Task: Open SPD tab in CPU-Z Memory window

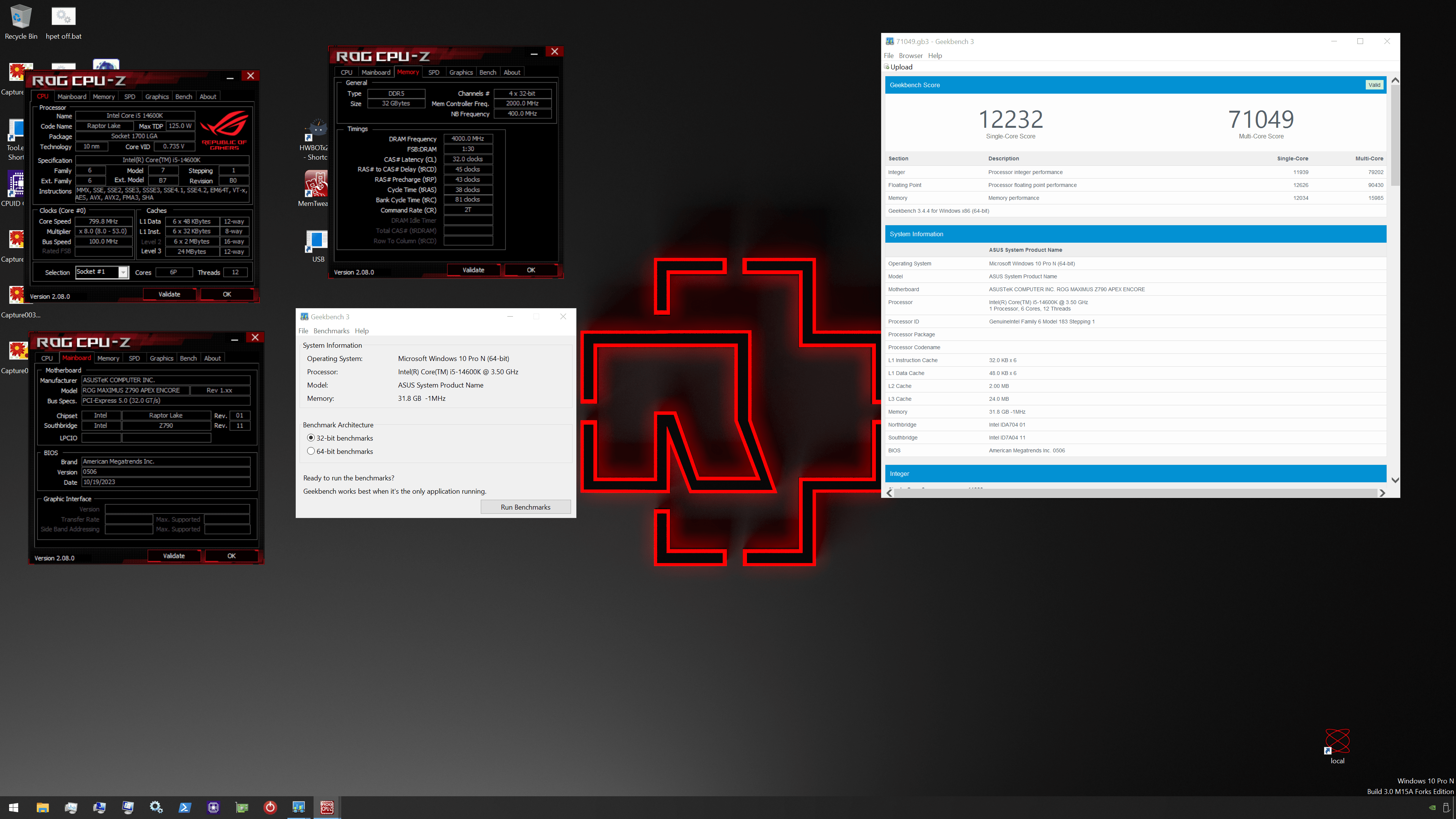Action: tap(433, 72)
